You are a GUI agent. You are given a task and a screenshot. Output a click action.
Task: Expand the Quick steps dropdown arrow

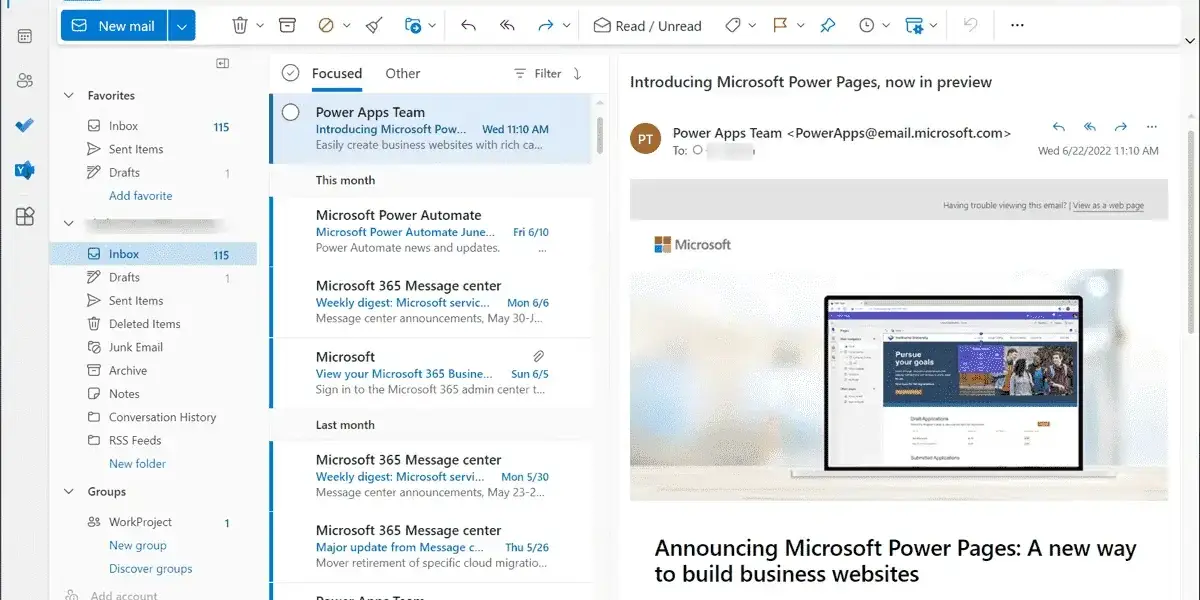(x=934, y=26)
